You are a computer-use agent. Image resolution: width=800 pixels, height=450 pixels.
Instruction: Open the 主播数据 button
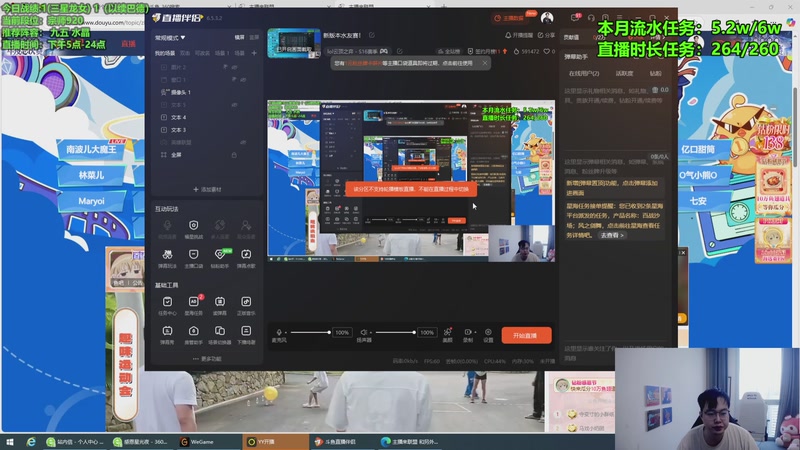(509, 18)
